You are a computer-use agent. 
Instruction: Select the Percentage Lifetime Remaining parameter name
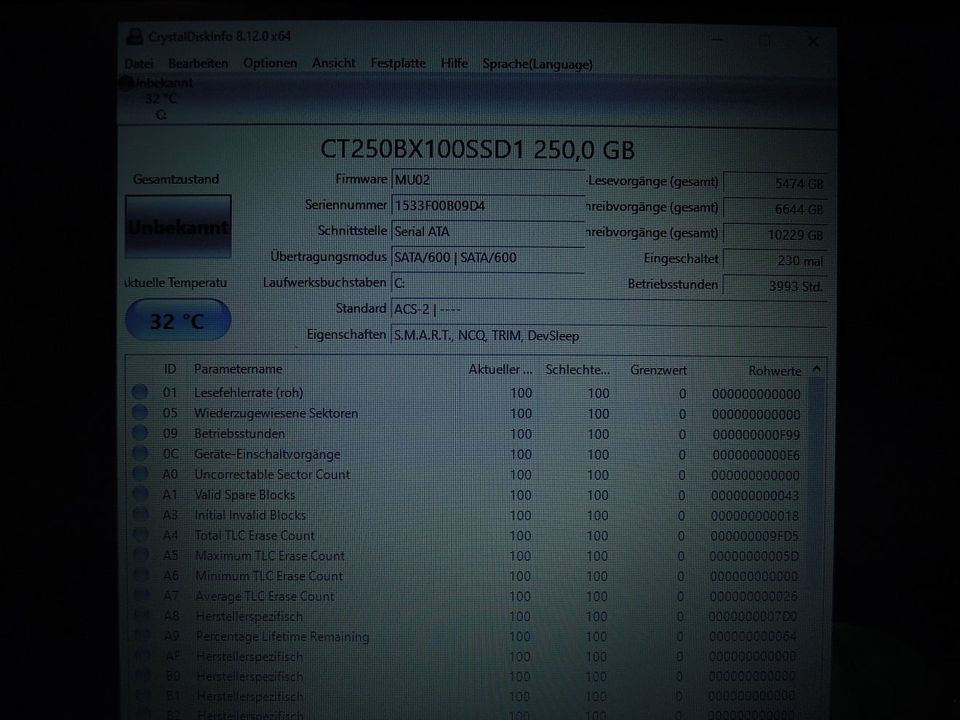(283, 636)
